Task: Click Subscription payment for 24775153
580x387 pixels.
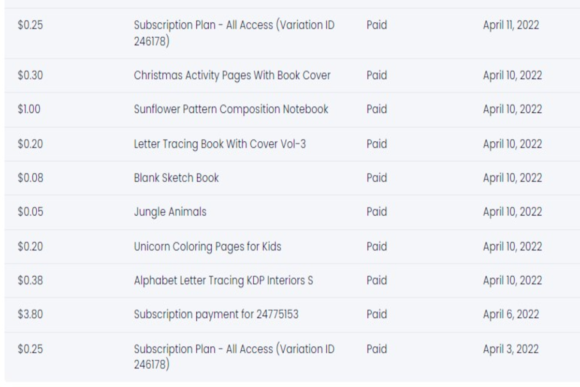Action: point(216,314)
